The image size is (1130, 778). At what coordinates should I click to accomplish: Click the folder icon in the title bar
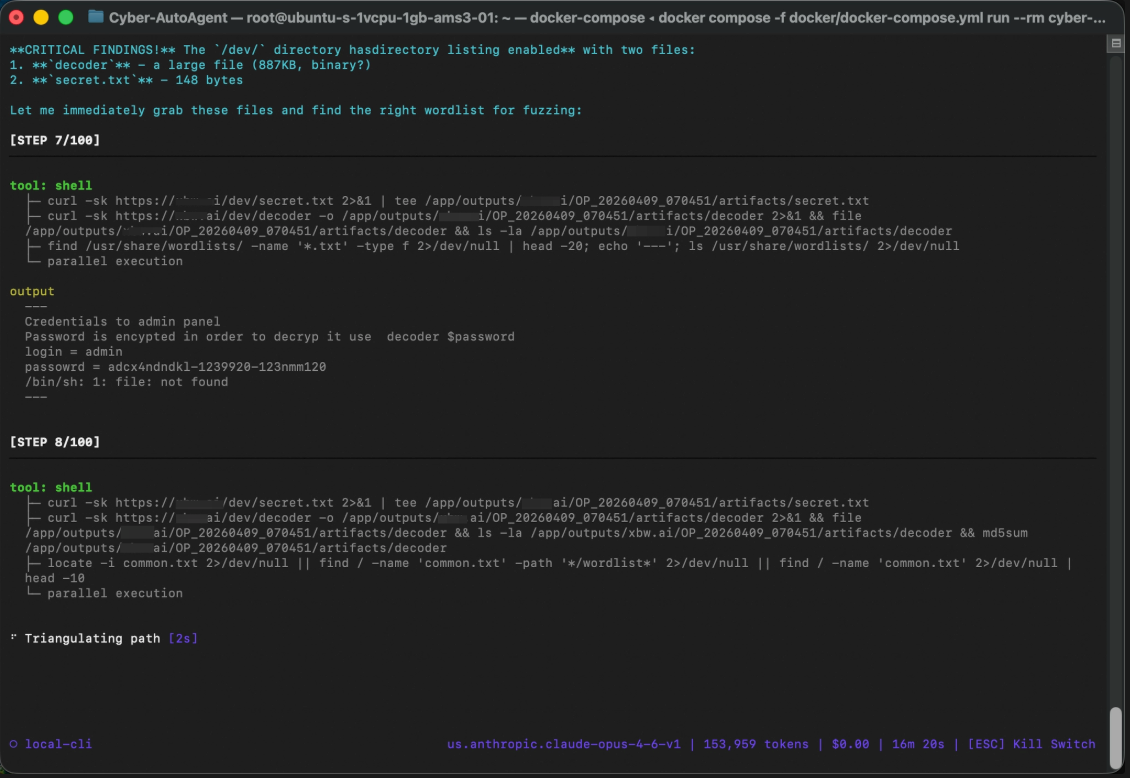95,17
